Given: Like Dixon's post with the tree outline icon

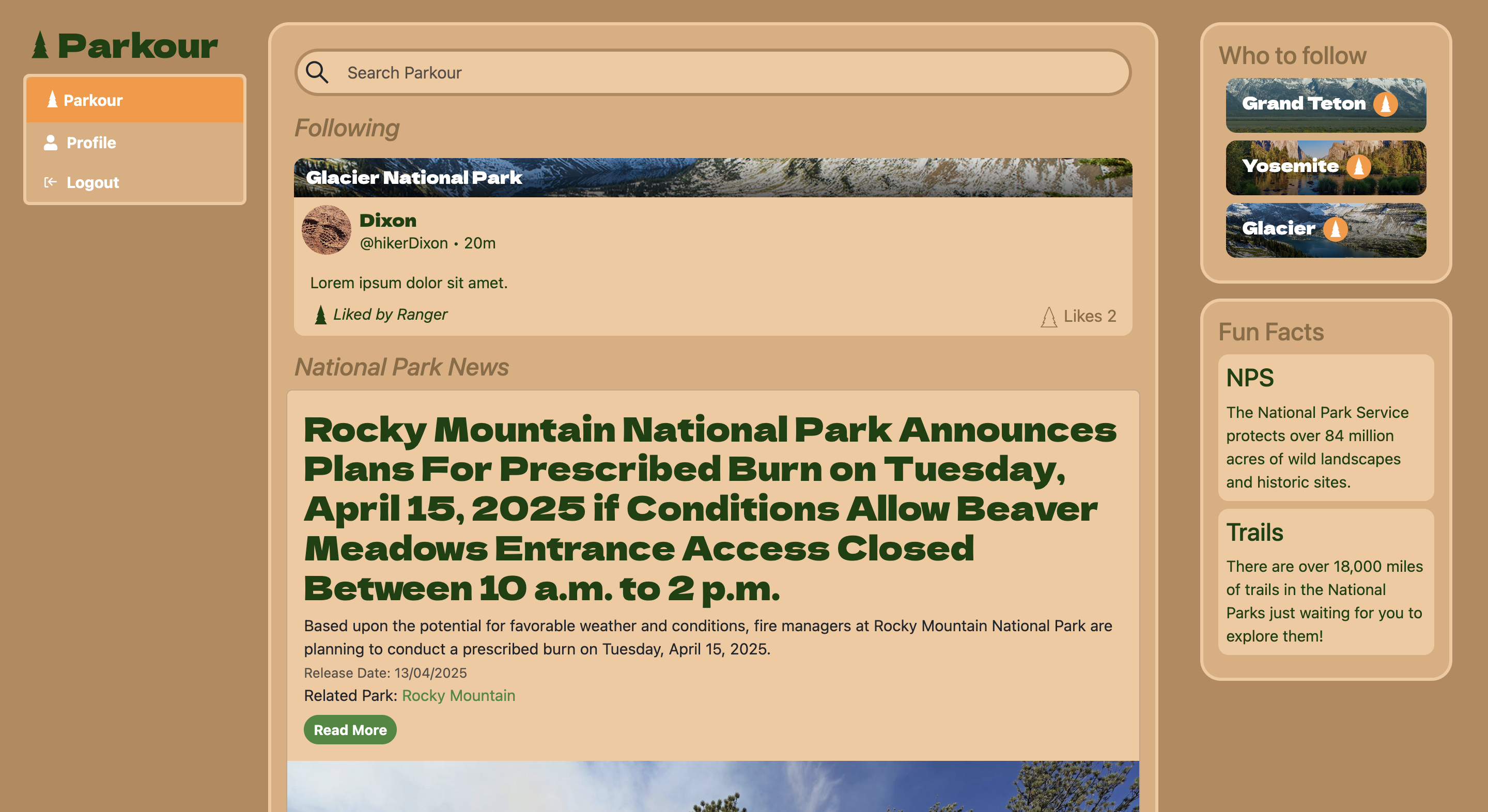Looking at the screenshot, I should click(x=1049, y=317).
